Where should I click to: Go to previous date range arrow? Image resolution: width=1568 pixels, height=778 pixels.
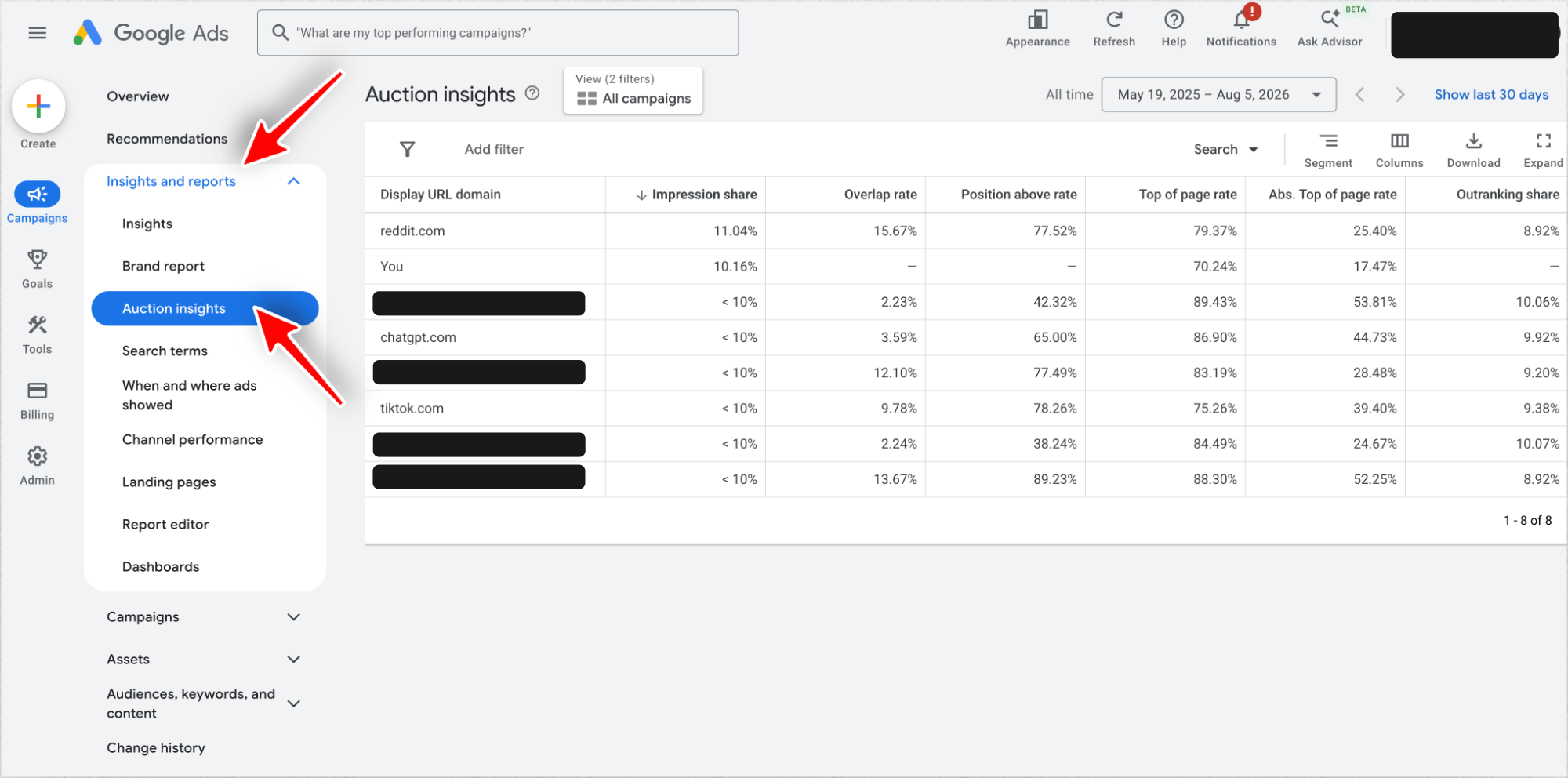pyautogui.click(x=1360, y=95)
